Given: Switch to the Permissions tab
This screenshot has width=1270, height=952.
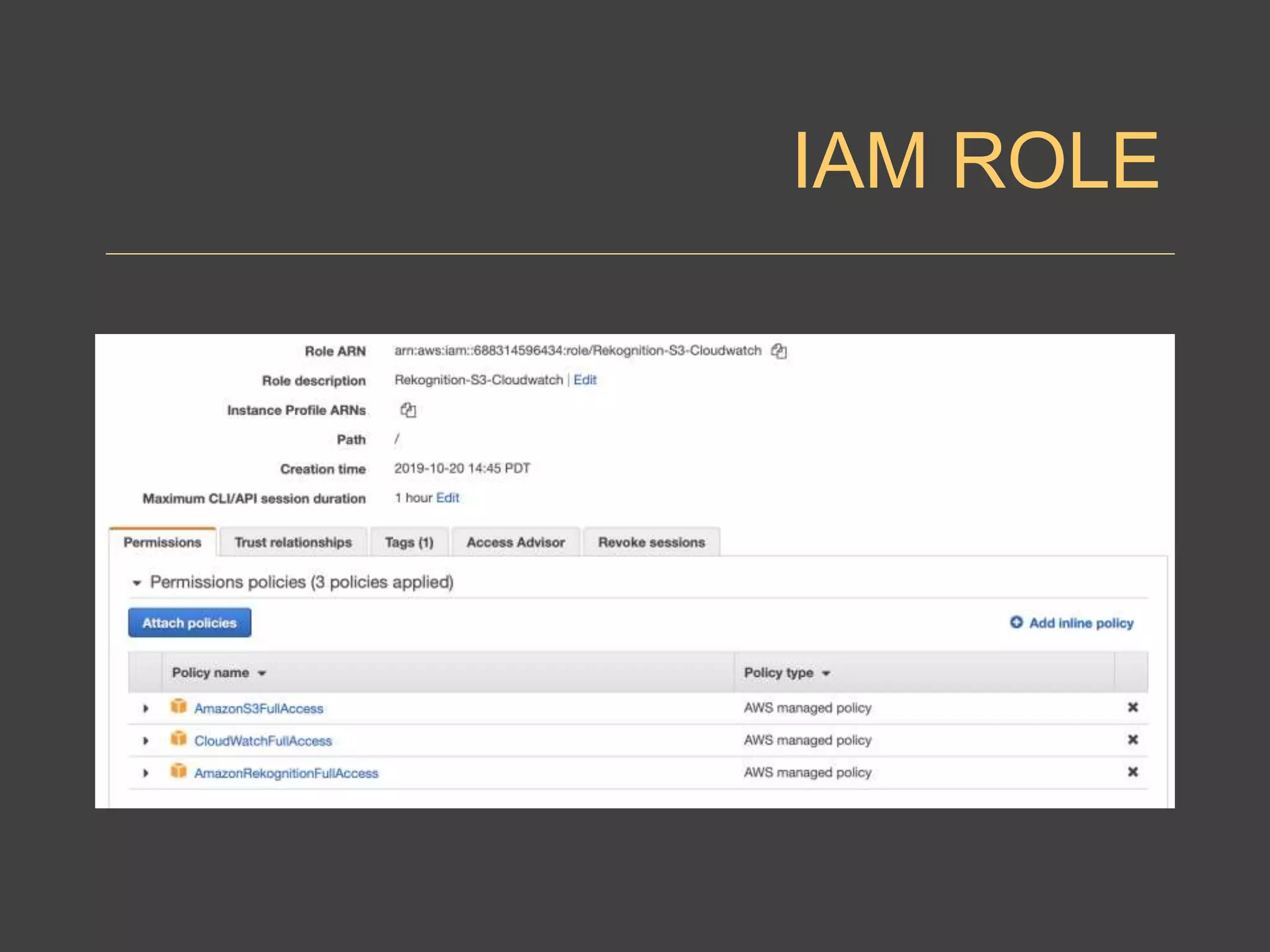Looking at the screenshot, I should (162, 542).
